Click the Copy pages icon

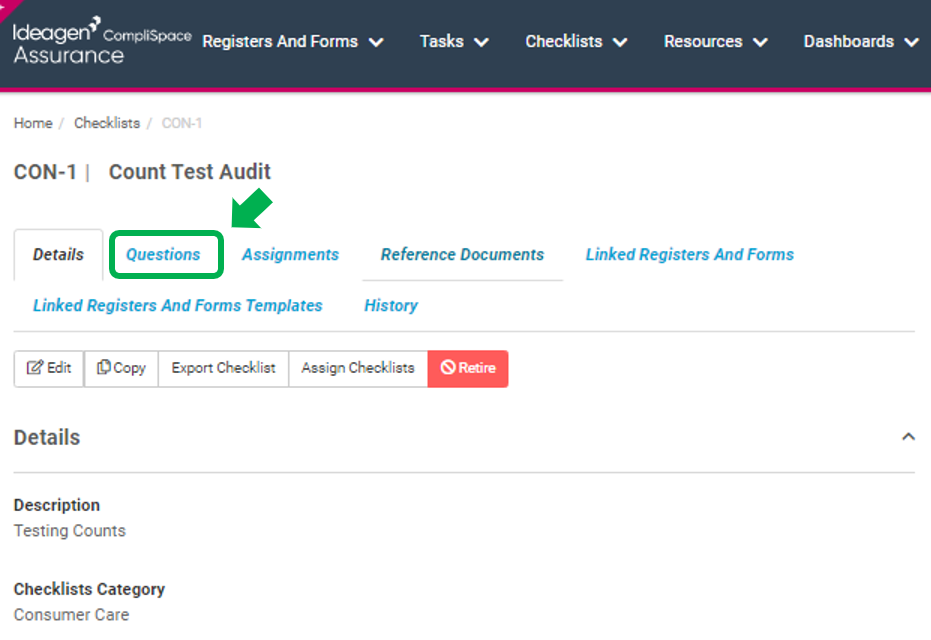103,367
